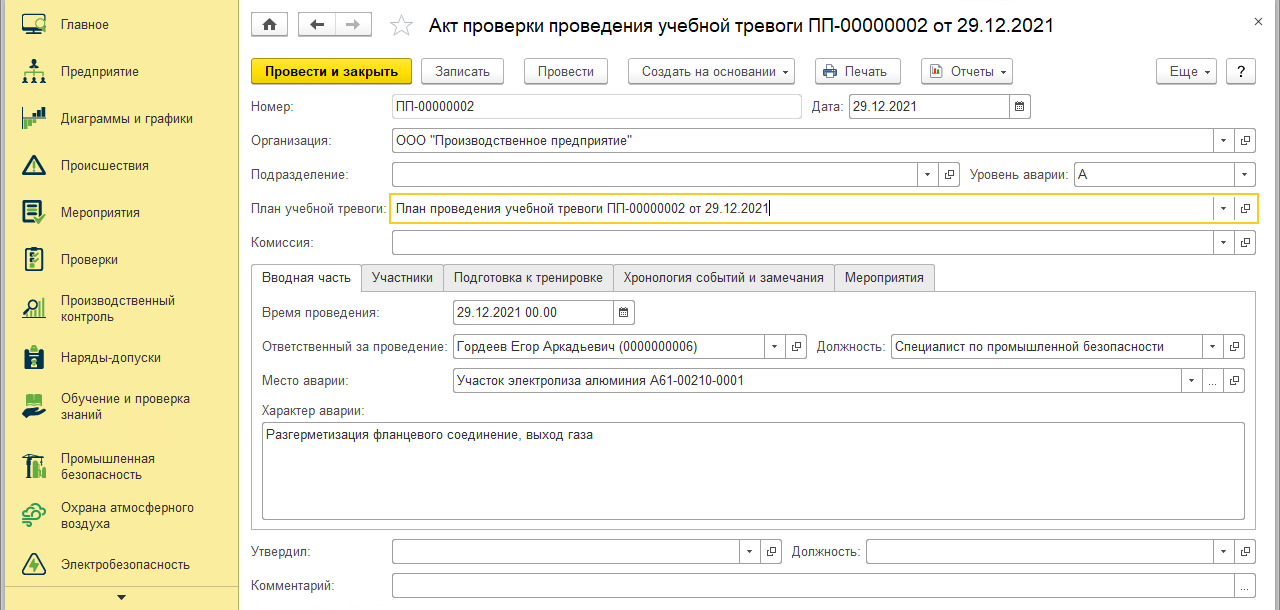This screenshot has width=1280, height=610.
Task: Open the Комиссия record with open icon
Action: [1246, 242]
